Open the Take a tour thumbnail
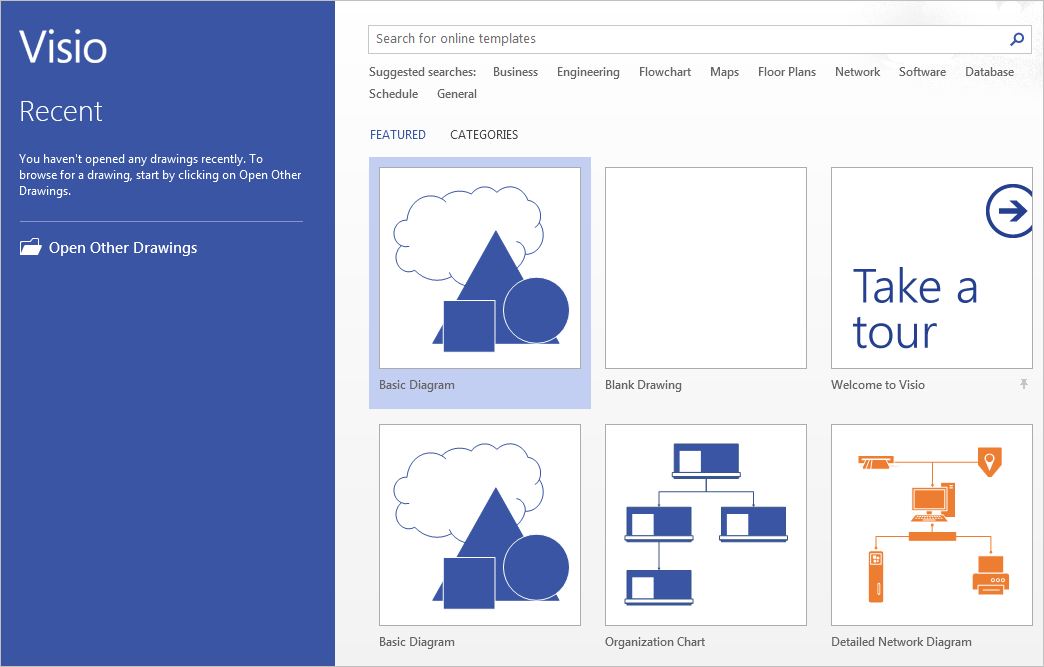 tap(931, 268)
